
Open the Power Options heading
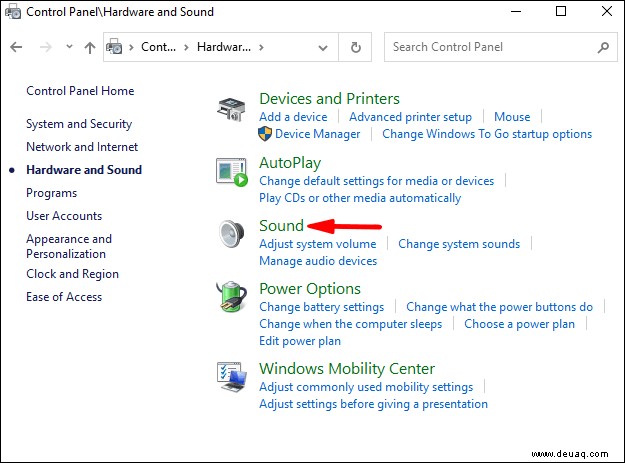[310, 289]
